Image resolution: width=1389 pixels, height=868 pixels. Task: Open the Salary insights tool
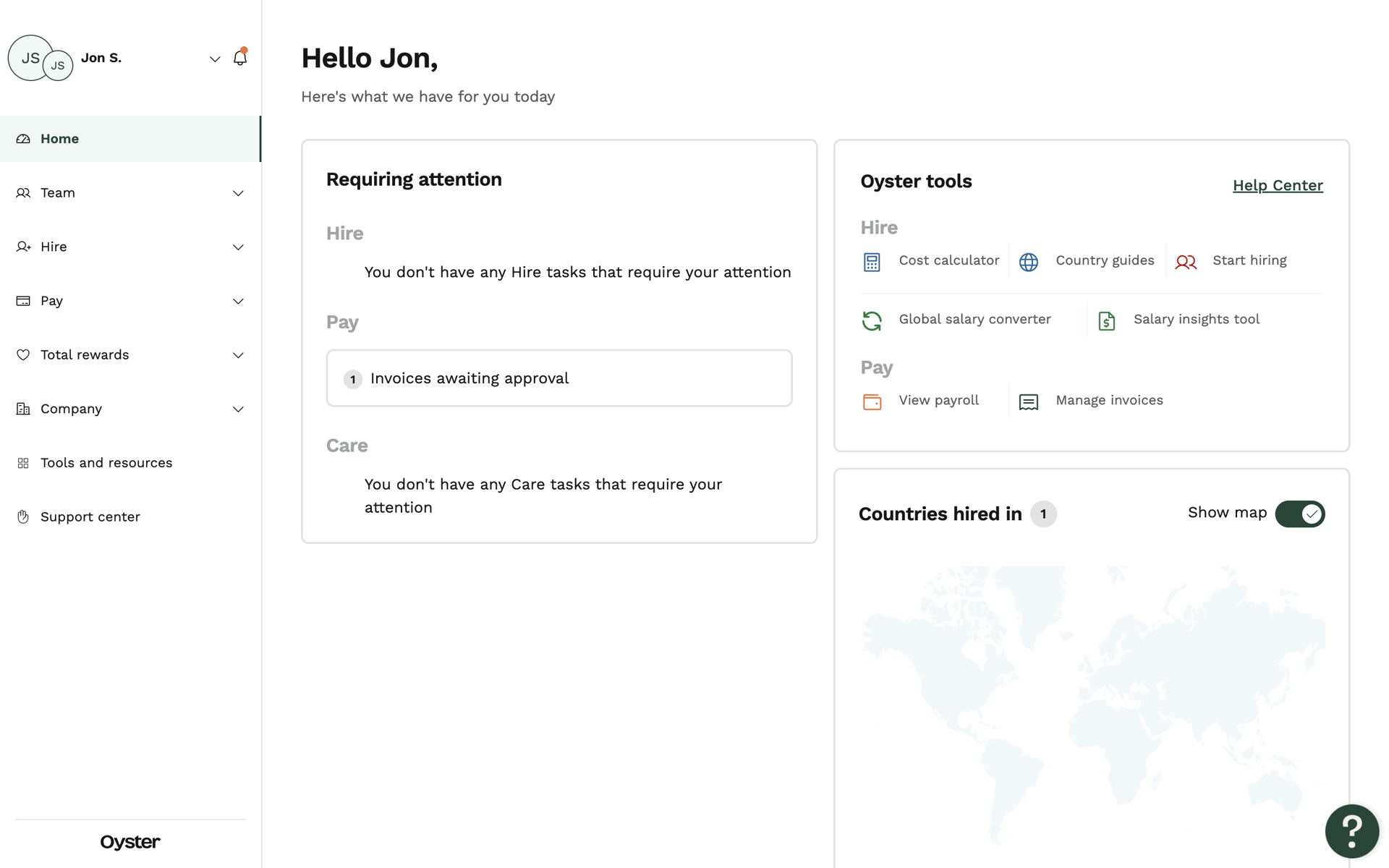[x=1196, y=319]
